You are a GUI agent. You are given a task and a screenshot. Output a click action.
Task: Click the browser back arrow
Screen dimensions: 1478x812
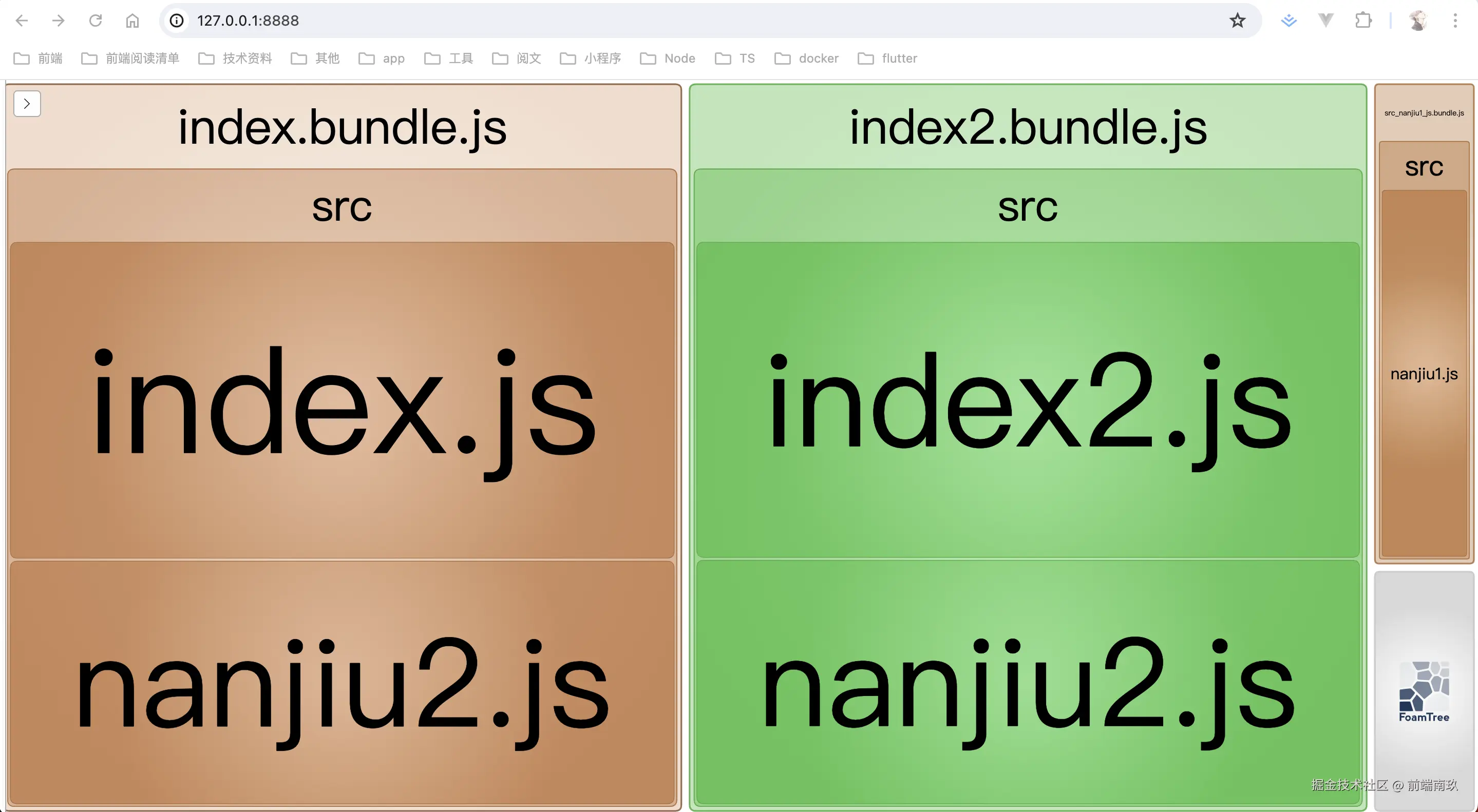click(x=22, y=21)
